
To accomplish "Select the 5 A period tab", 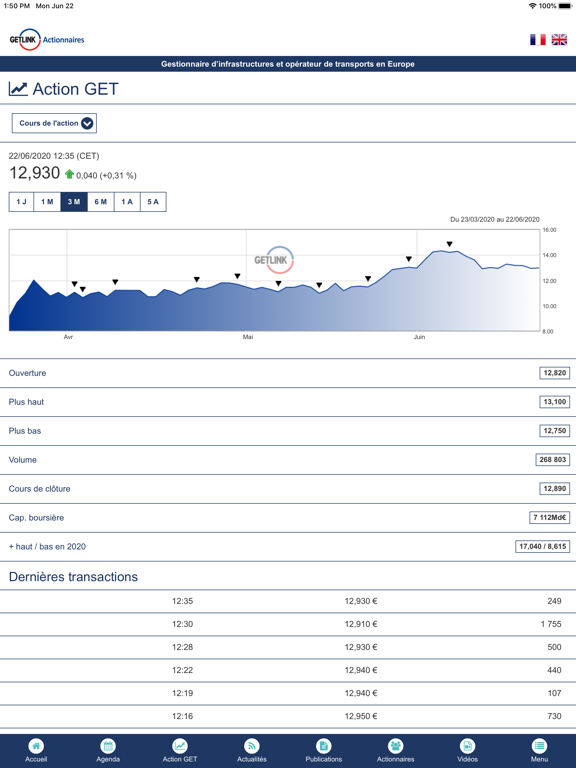I will pos(153,202).
